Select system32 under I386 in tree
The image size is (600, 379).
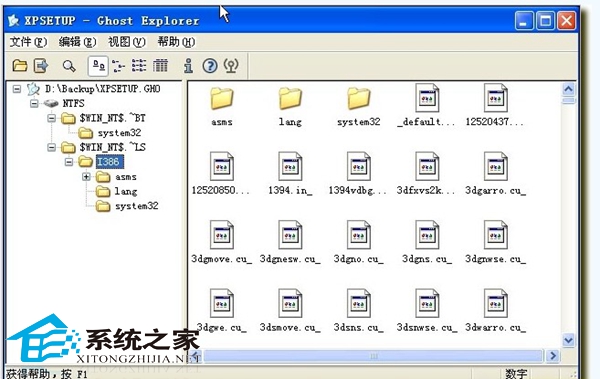137,206
